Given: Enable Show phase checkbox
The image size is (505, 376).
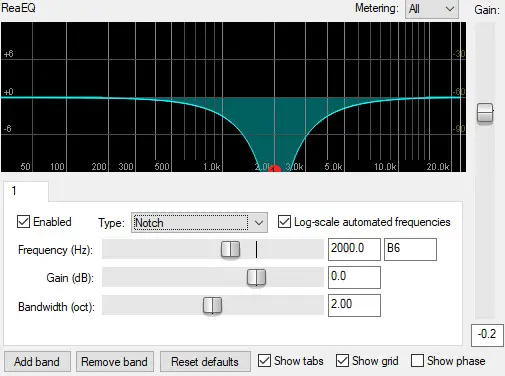Looking at the screenshot, I should coord(417,361).
